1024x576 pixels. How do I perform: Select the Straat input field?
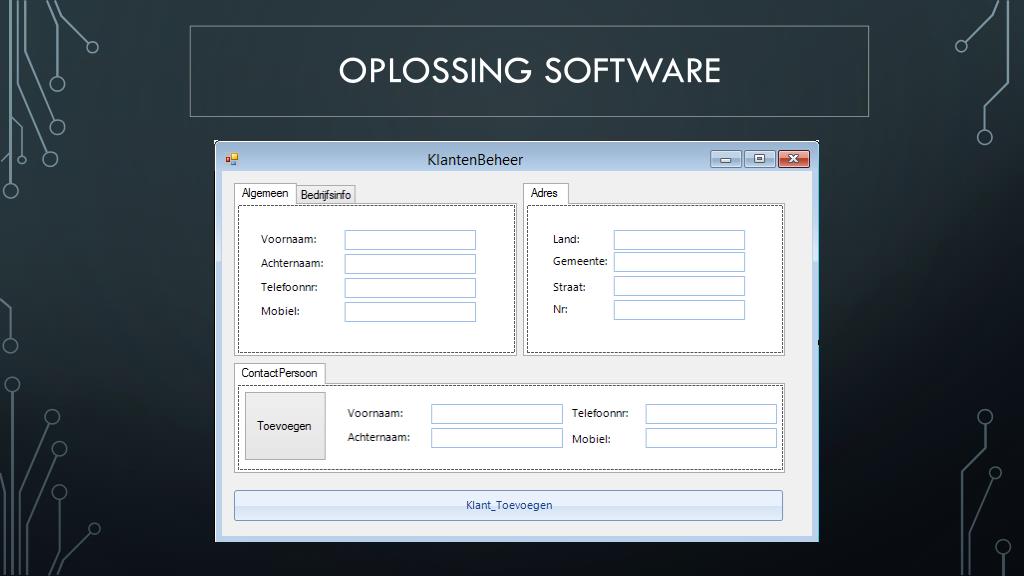[679, 286]
